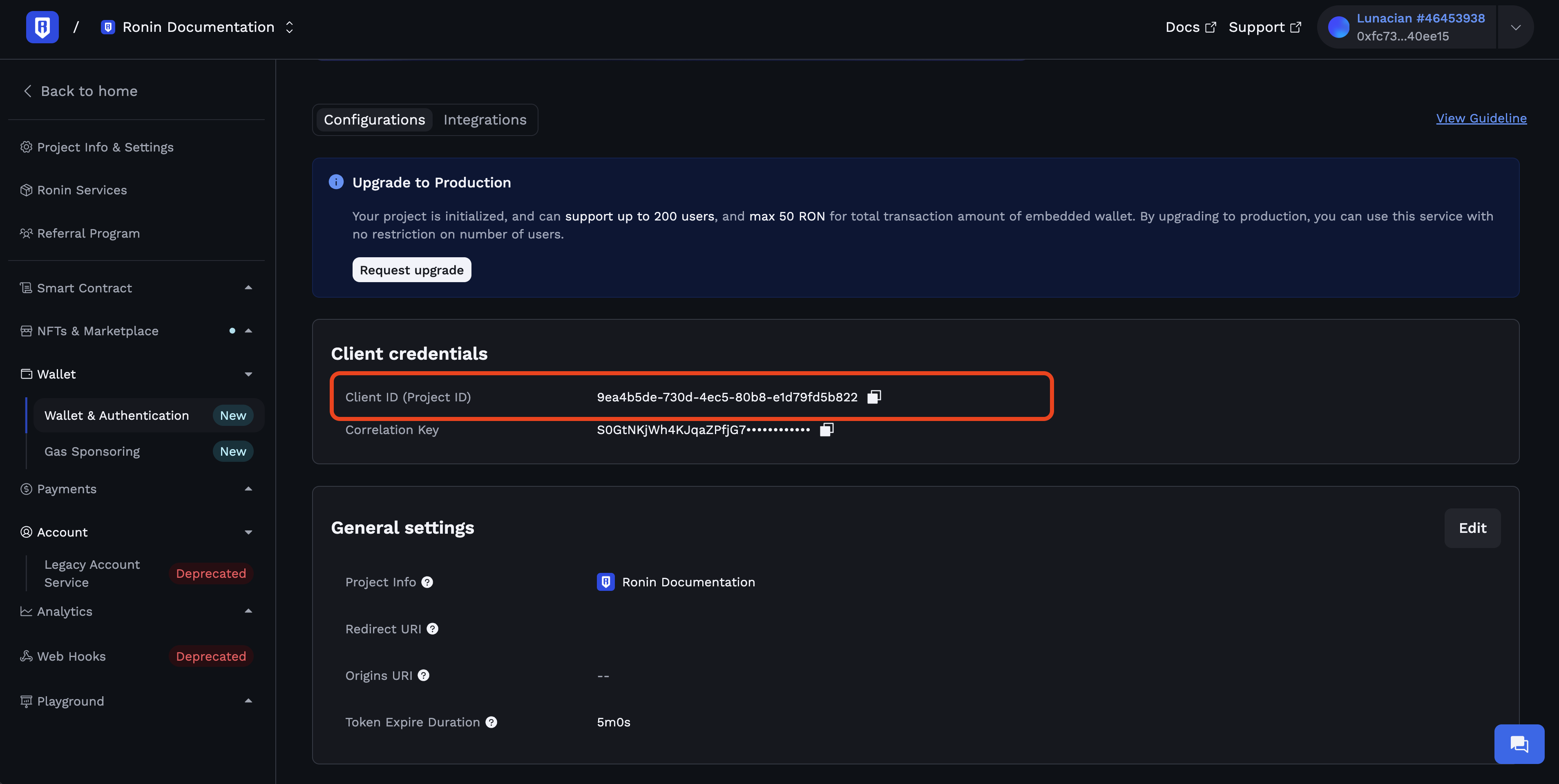The image size is (1559, 784).
Task: Open Web Hooks page
Action: (136, 656)
